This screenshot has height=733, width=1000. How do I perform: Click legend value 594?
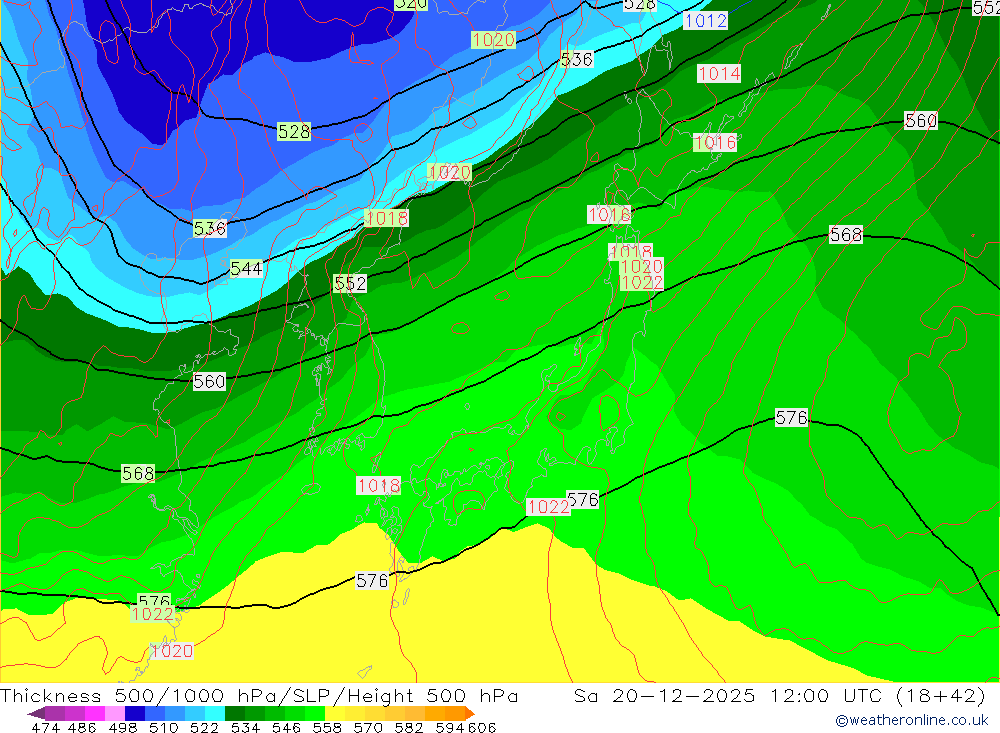pos(450,727)
